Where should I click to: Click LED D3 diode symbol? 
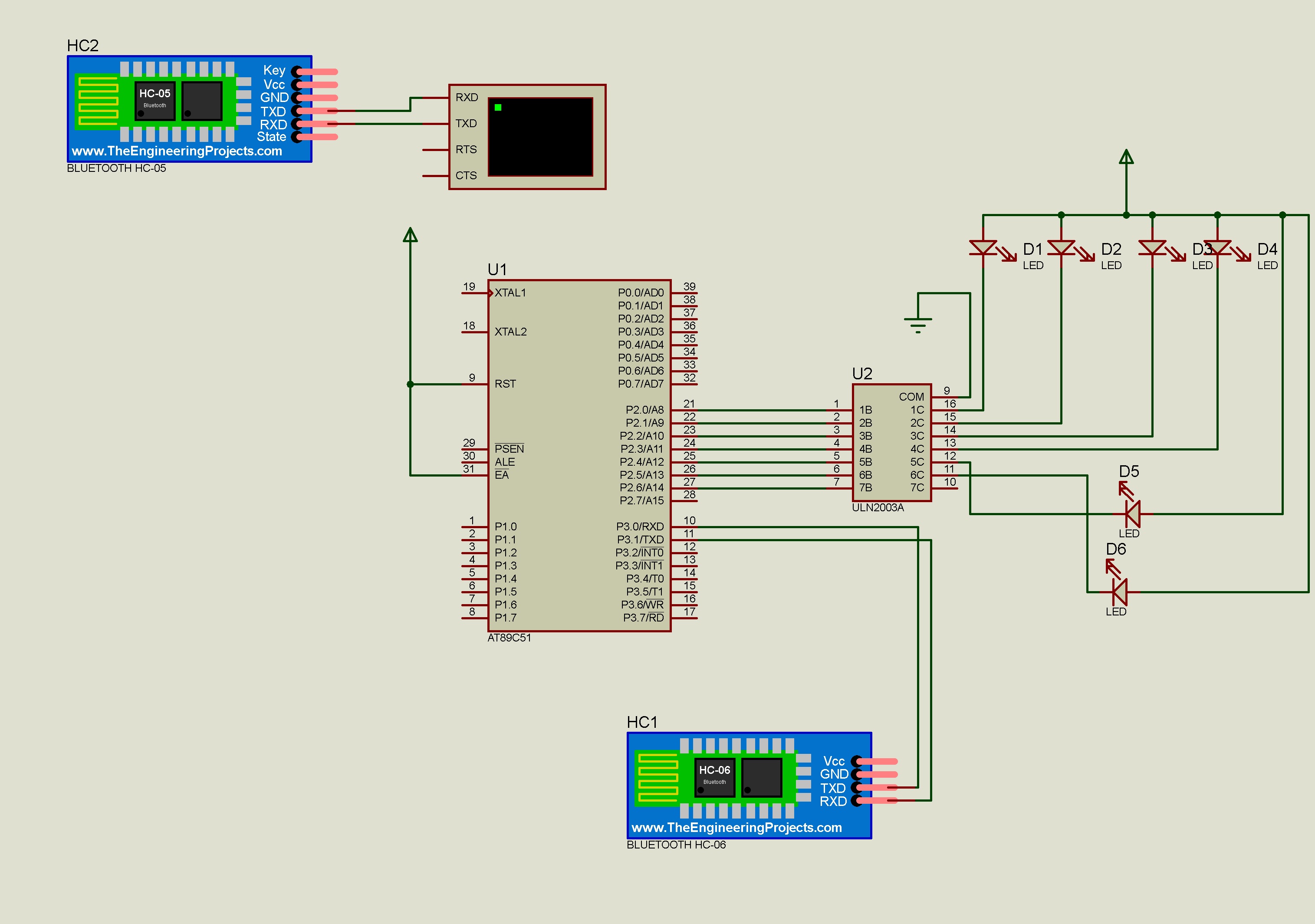pos(1152,248)
